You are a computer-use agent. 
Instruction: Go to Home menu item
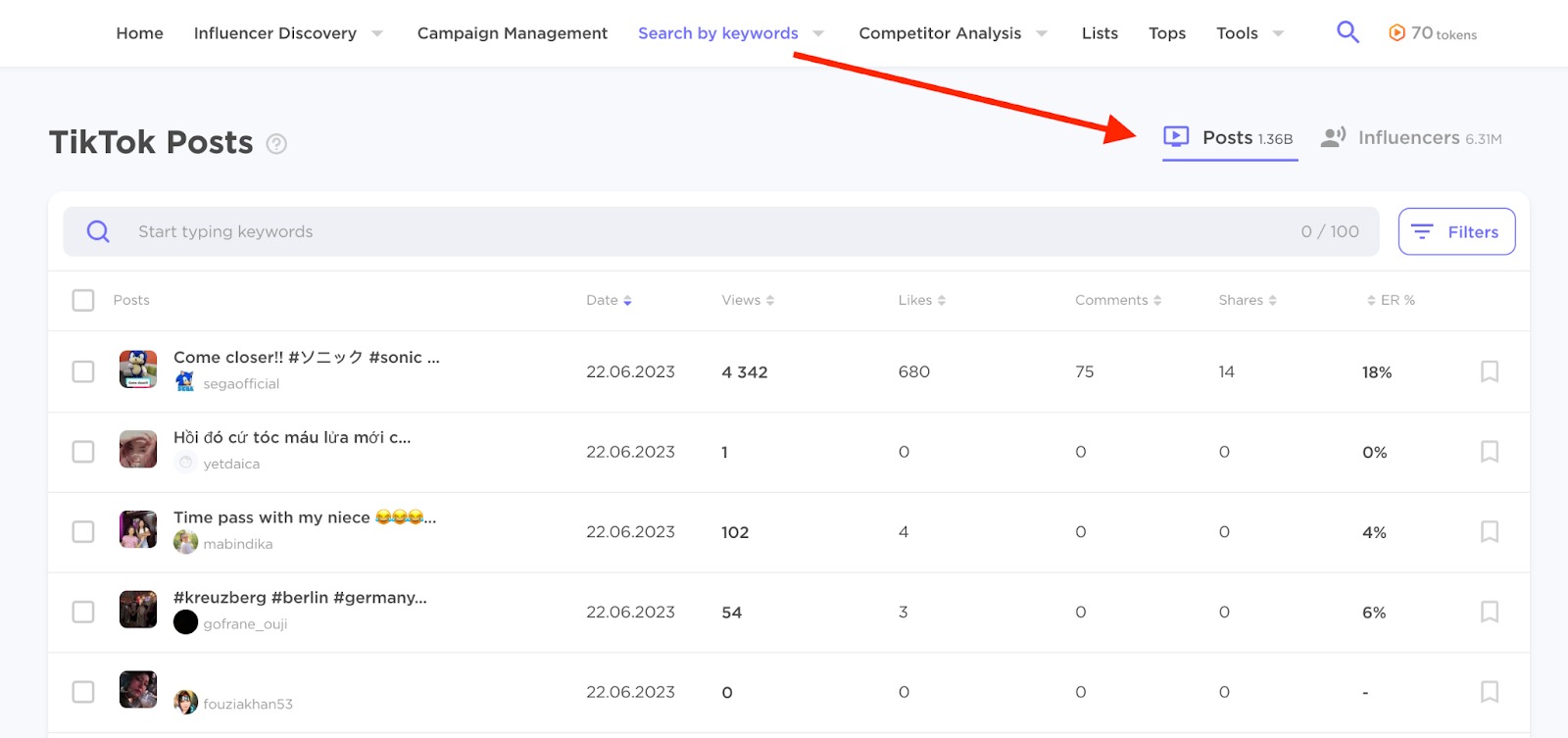(x=140, y=33)
